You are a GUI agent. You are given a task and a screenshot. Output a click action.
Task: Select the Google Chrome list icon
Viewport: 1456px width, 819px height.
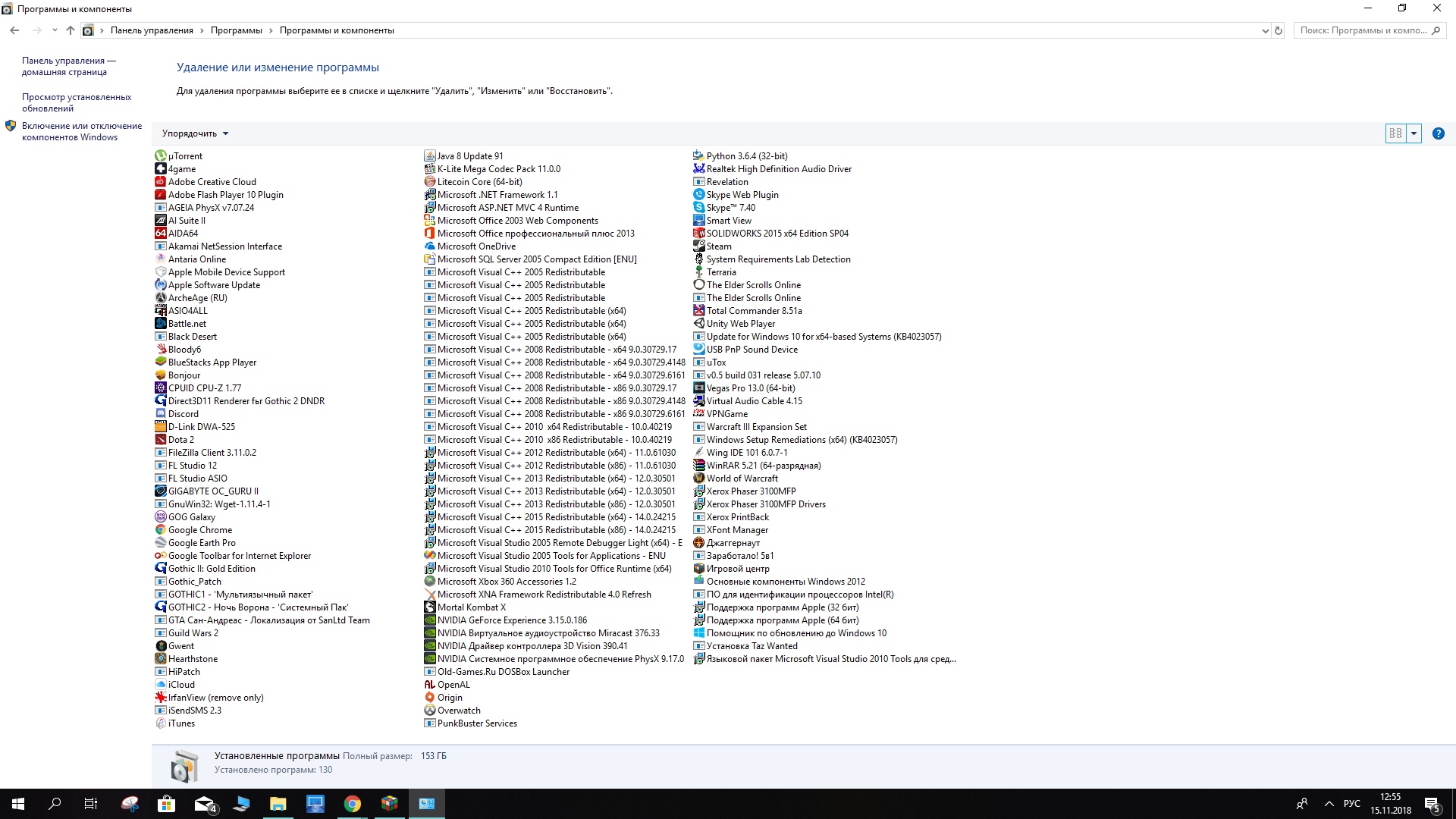tap(161, 530)
